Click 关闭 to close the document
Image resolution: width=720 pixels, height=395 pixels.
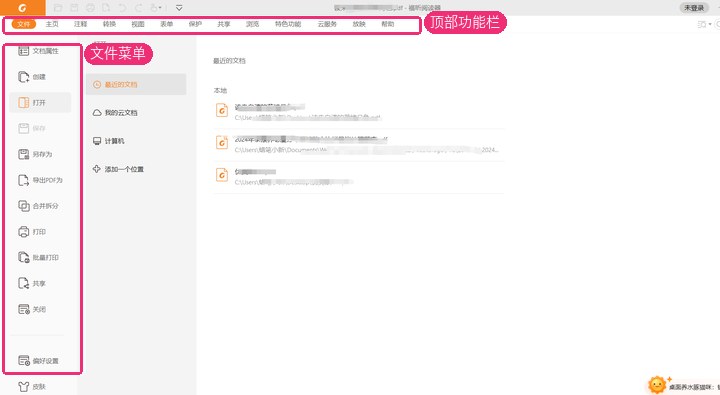[x=32, y=309]
